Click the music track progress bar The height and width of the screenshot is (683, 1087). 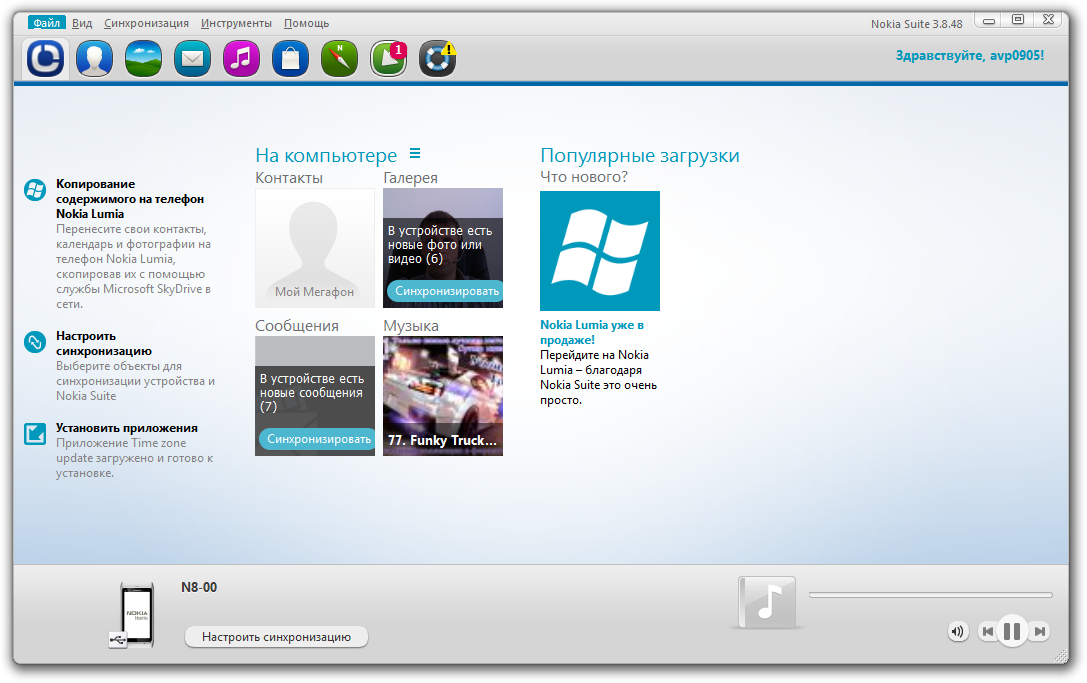point(930,595)
